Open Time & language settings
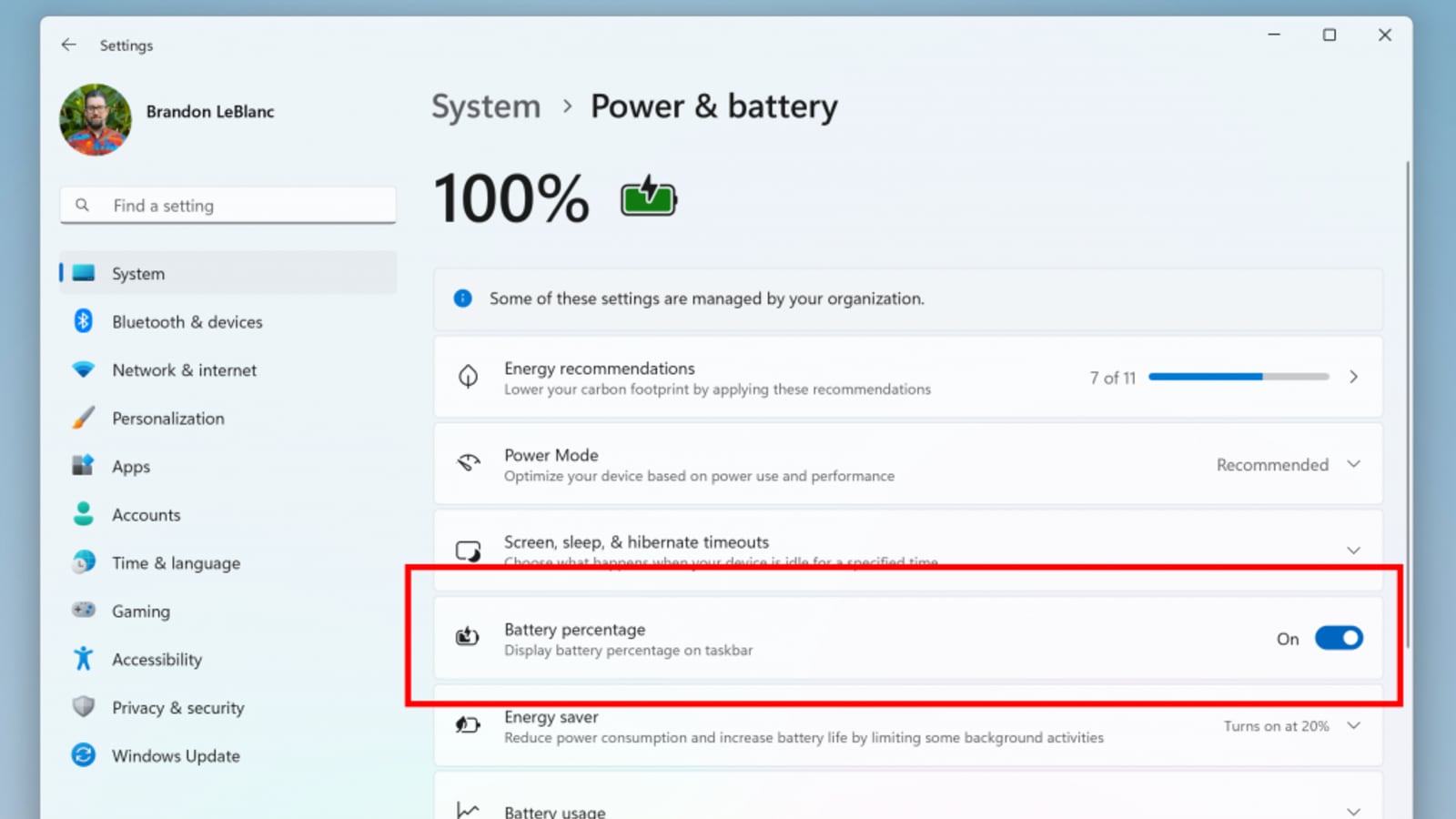This screenshot has height=819, width=1456. point(176,563)
